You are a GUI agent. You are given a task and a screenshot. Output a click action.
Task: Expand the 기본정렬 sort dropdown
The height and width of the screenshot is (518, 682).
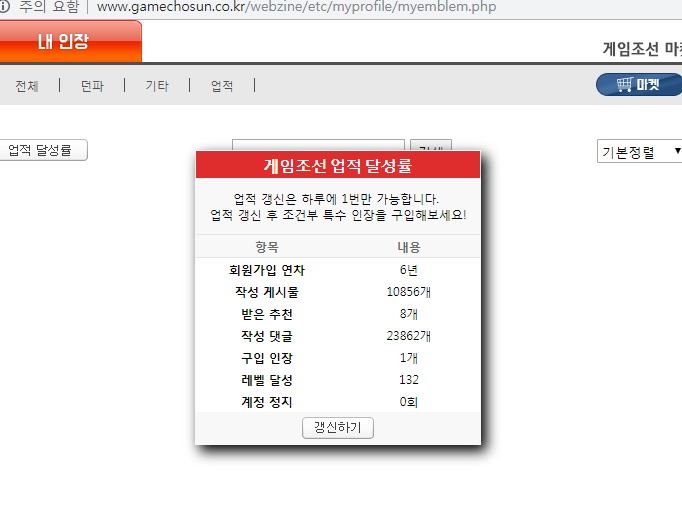pyautogui.click(x=639, y=152)
